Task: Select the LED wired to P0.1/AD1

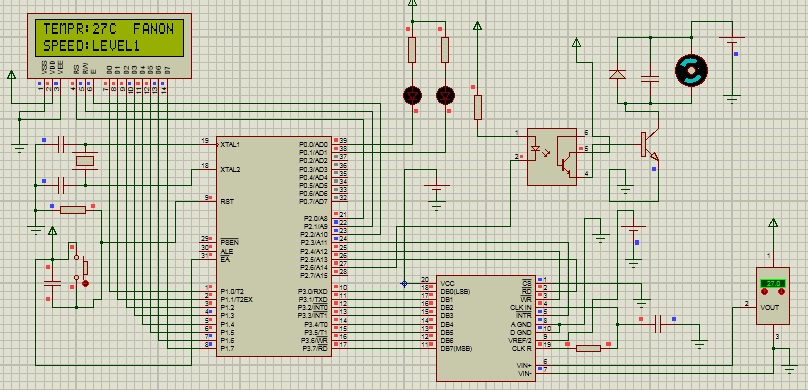Action: point(445,95)
